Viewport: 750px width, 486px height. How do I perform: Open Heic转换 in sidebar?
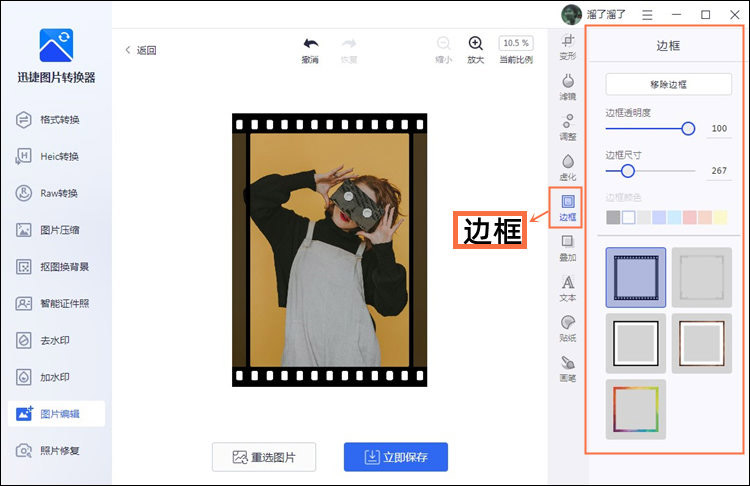click(x=56, y=156)
